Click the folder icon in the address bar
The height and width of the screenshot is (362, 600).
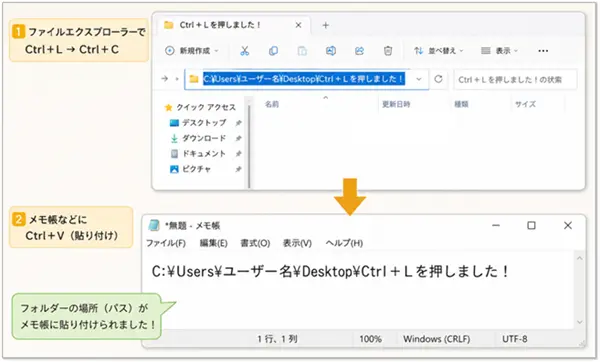pos(194,79)
